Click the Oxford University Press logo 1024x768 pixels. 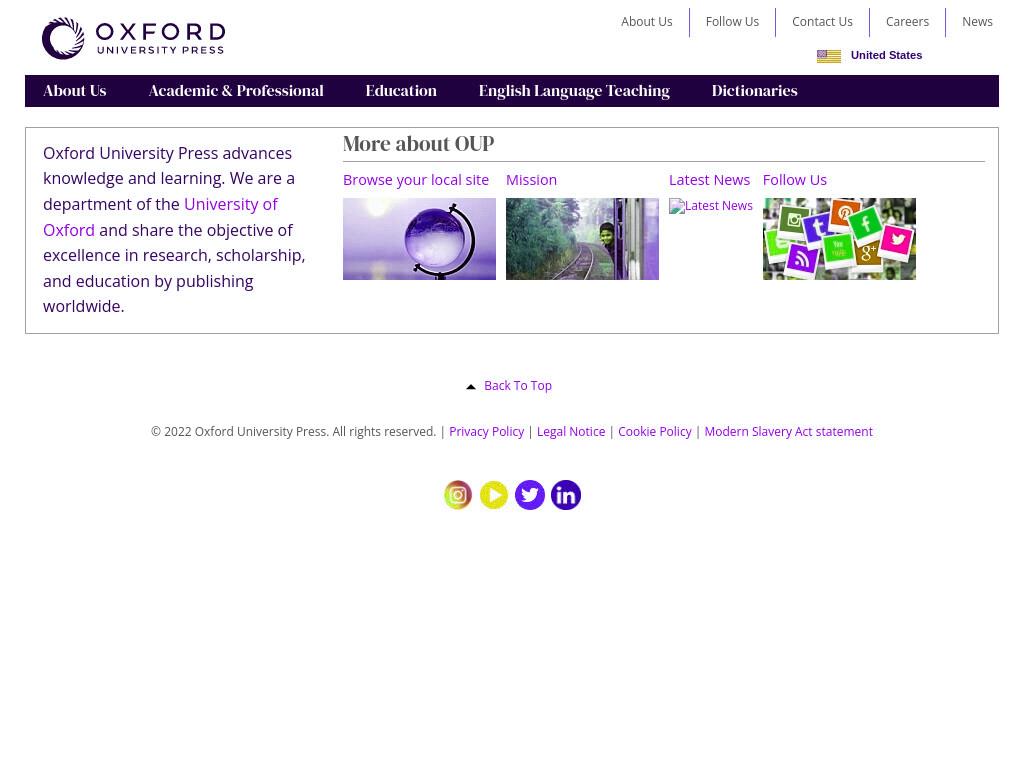click(133, 38)
